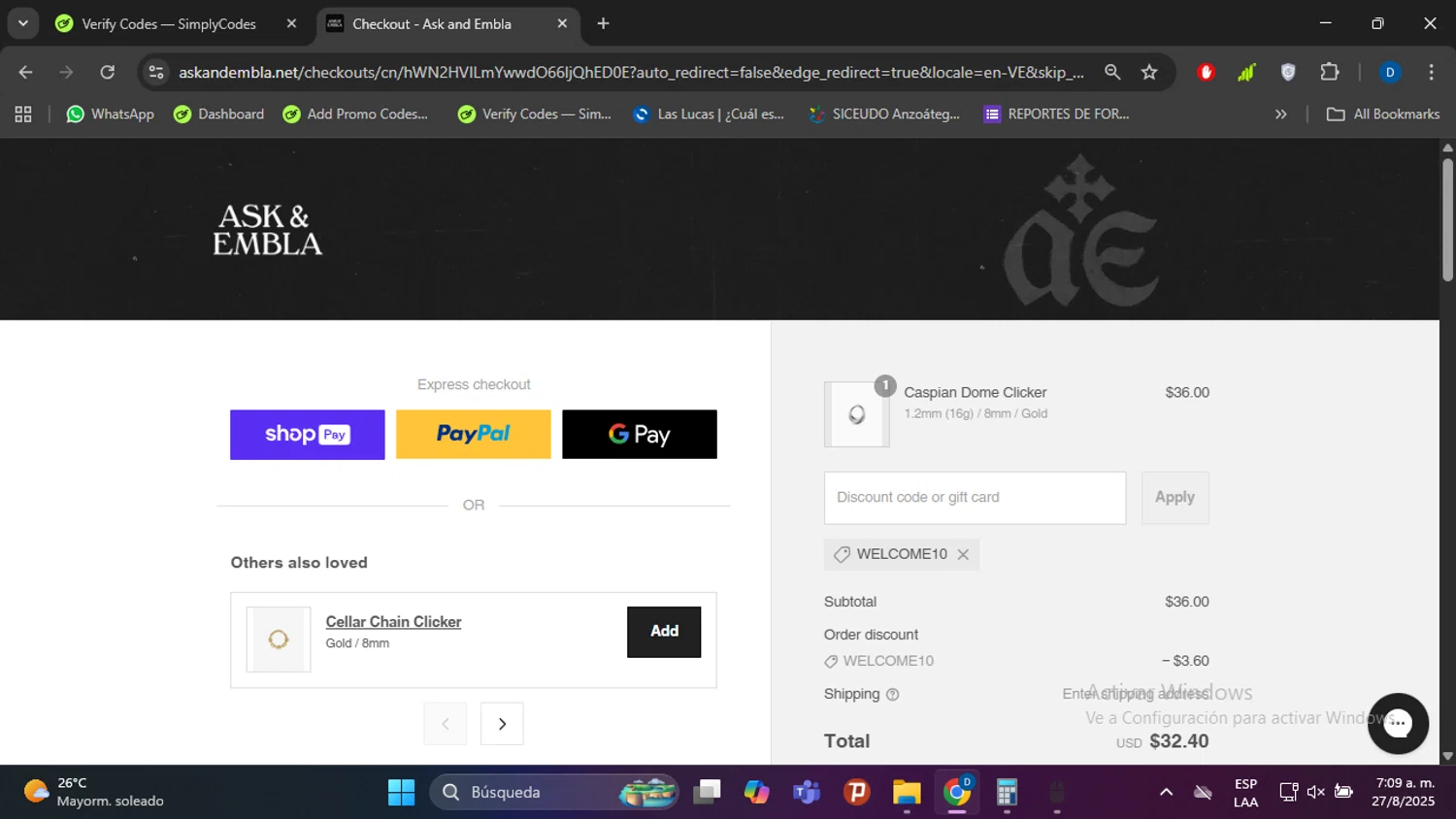Pay with PayPal
1456x819 pixels.
pos(473,434)
